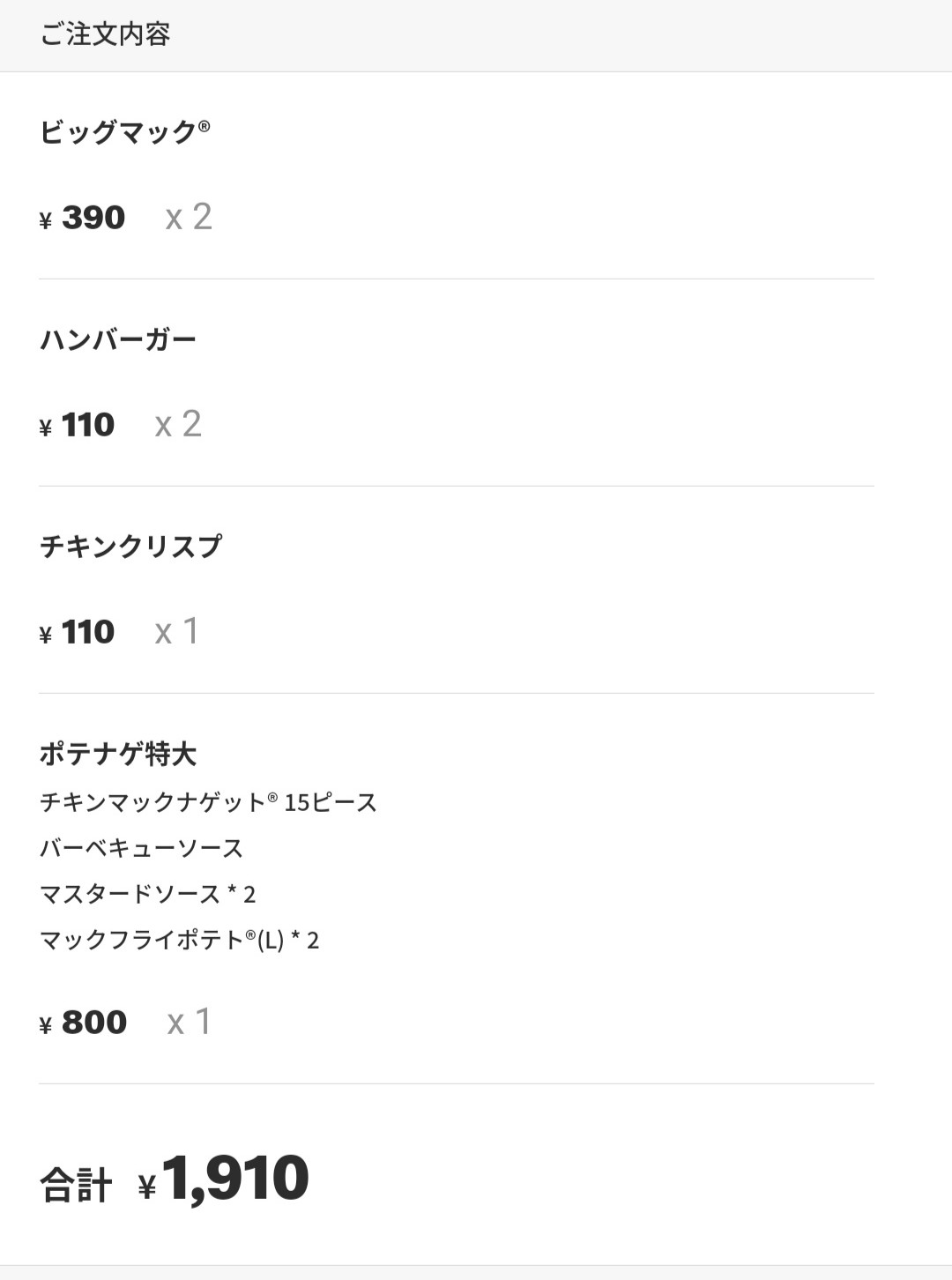Click the 1,910 total amount

[x=235, y=1179]
